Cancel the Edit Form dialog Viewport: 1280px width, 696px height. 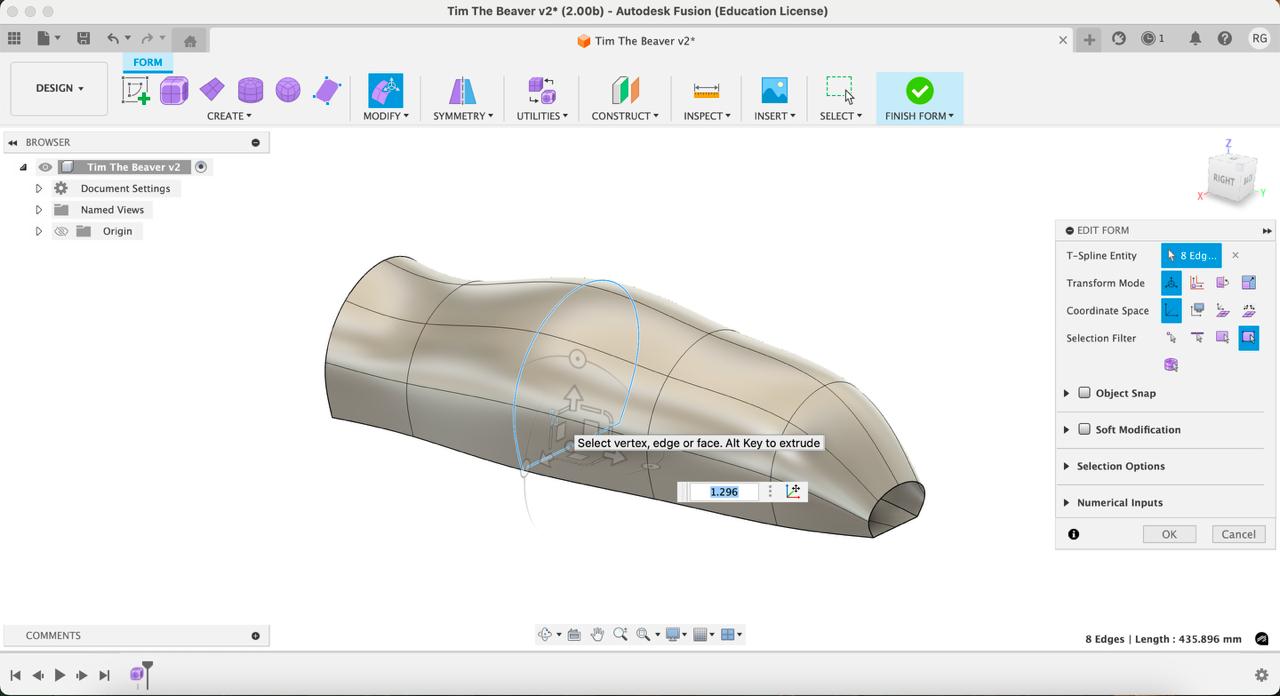click(1238, 534)
